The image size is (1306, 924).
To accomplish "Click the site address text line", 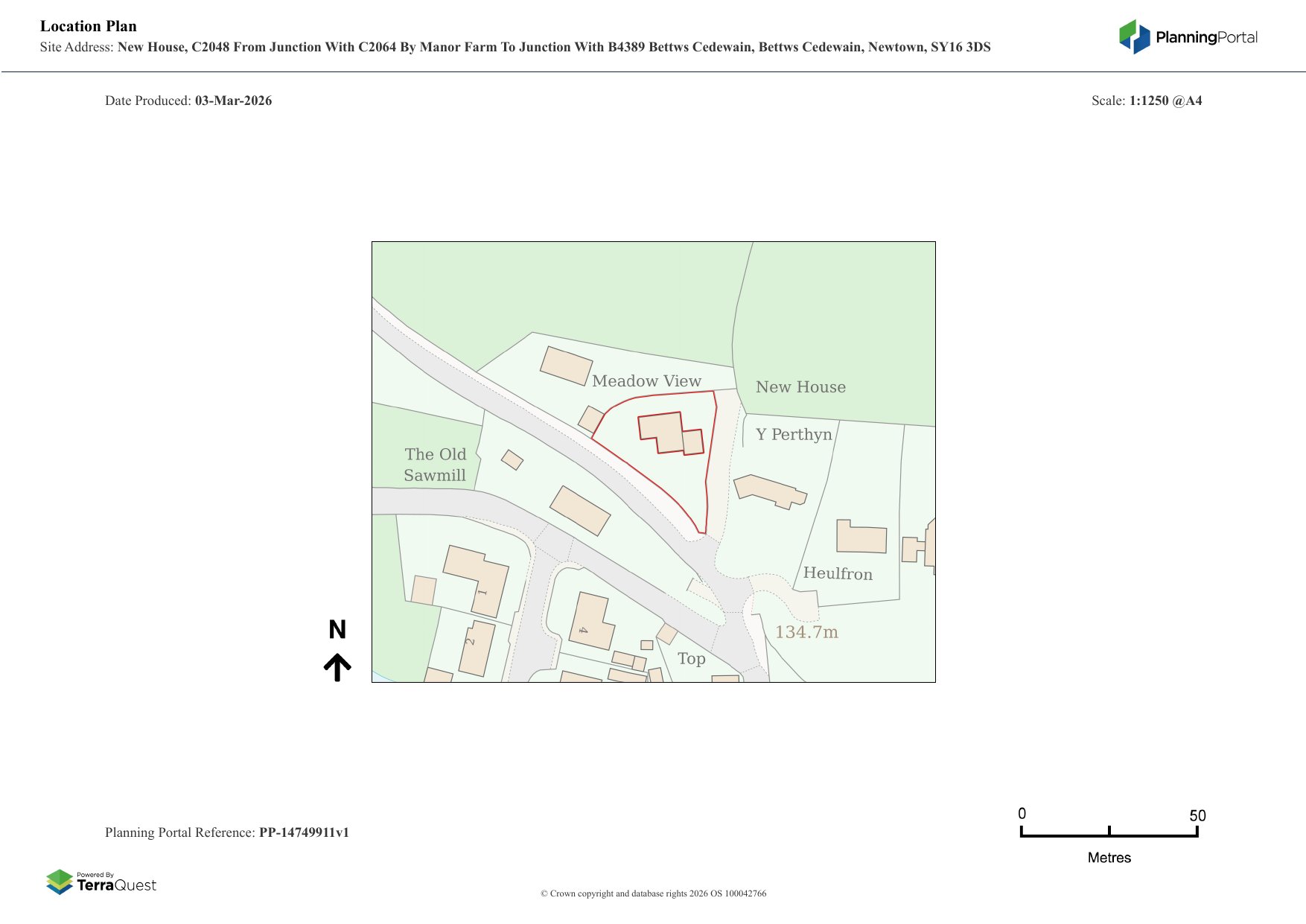I will [x=515, y=47].
